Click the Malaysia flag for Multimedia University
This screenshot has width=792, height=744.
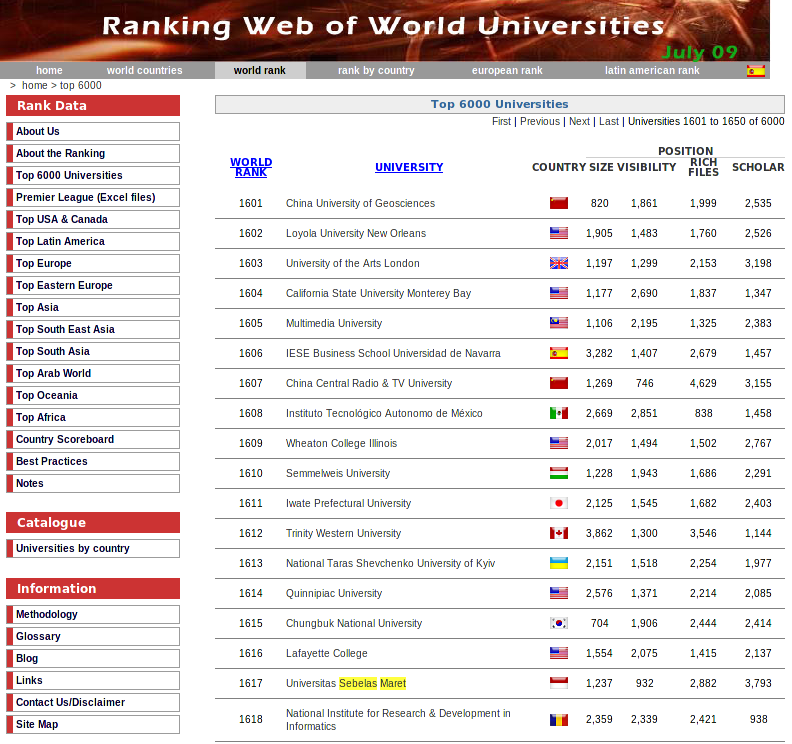click(x=559, y=323)
